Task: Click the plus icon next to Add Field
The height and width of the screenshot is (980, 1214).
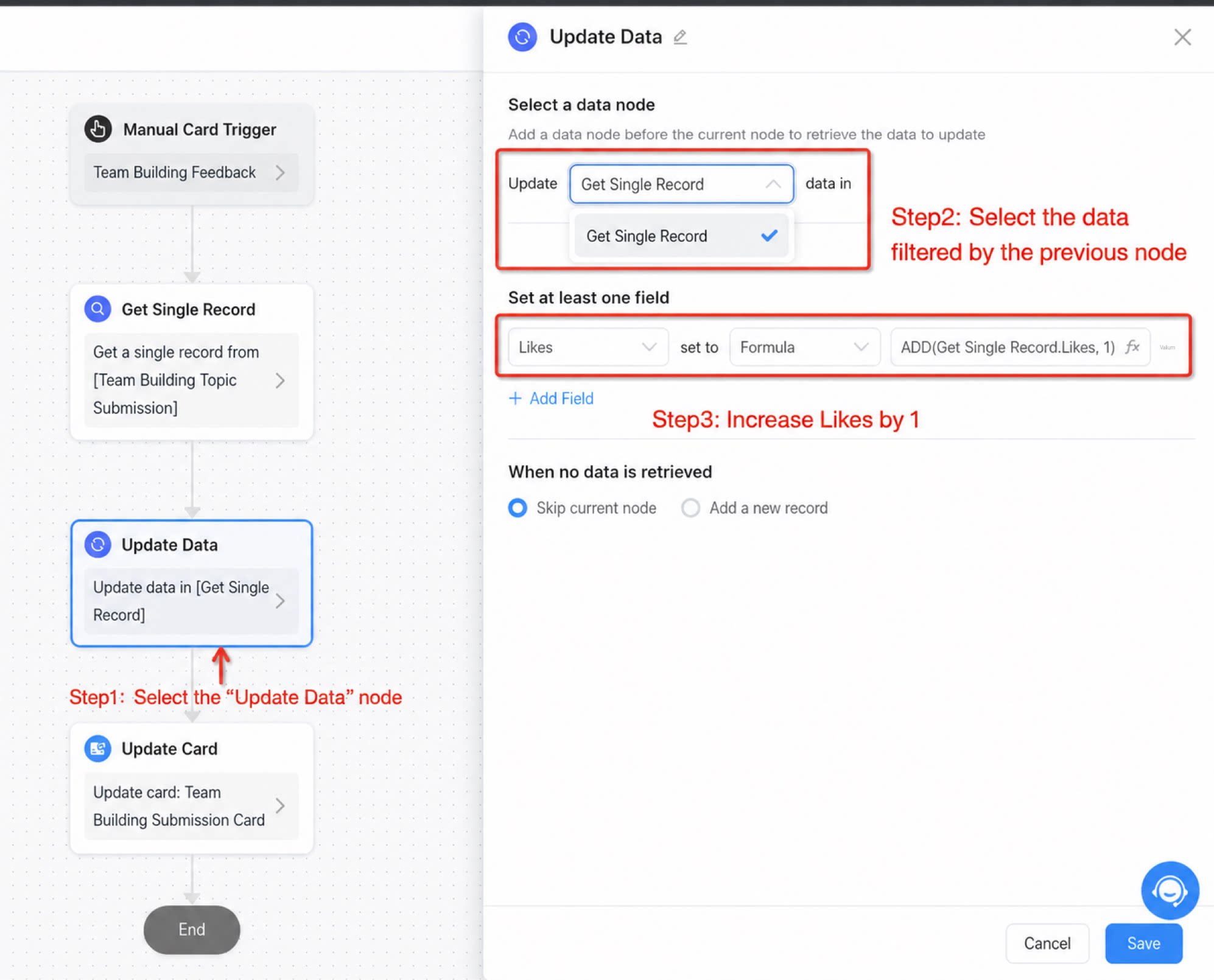Action: [515, 398]
